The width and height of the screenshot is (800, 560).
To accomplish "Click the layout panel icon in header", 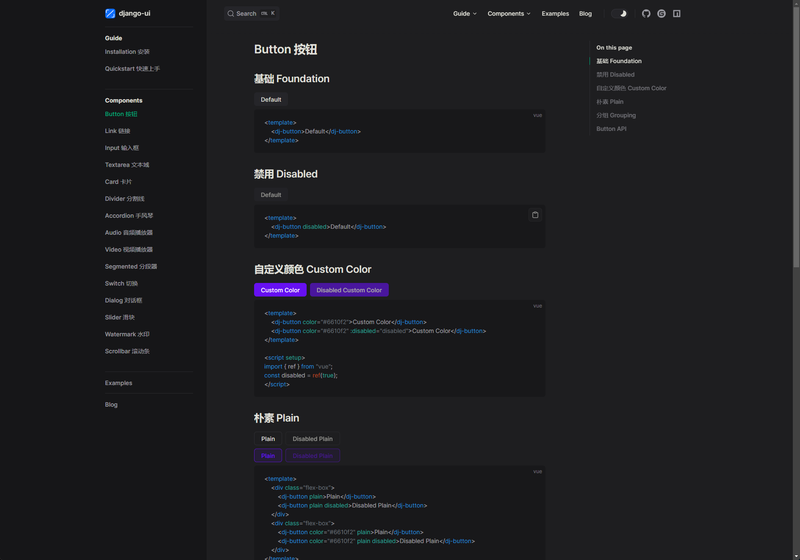I will point(677,14).
